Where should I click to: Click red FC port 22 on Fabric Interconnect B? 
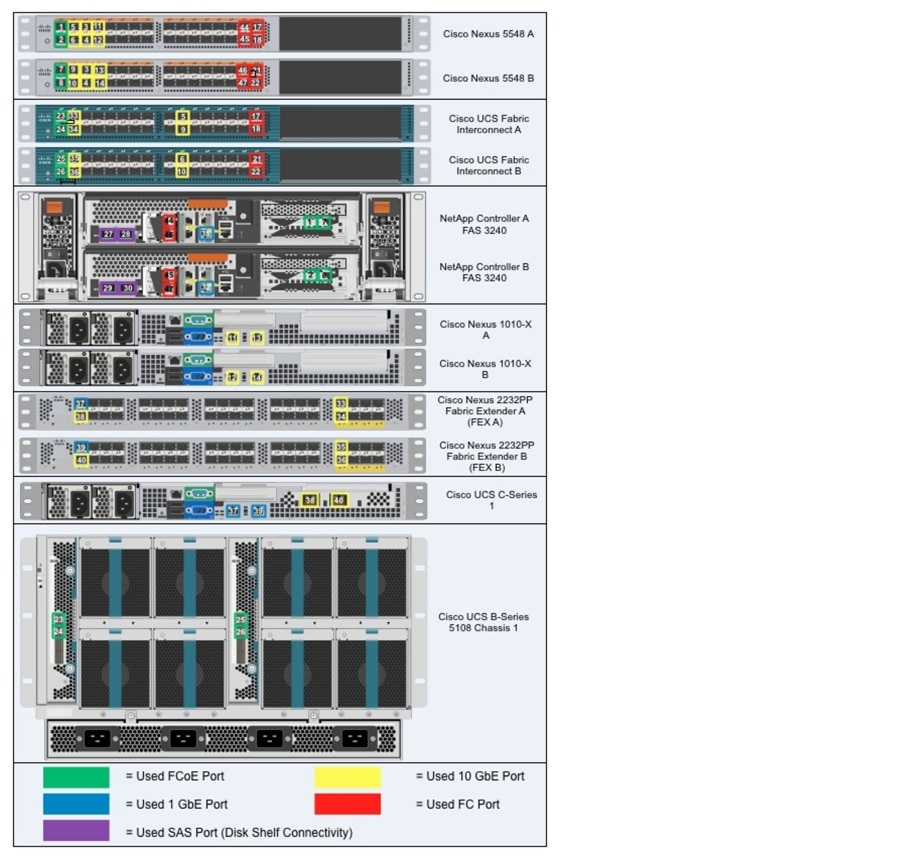click(256, 171)
